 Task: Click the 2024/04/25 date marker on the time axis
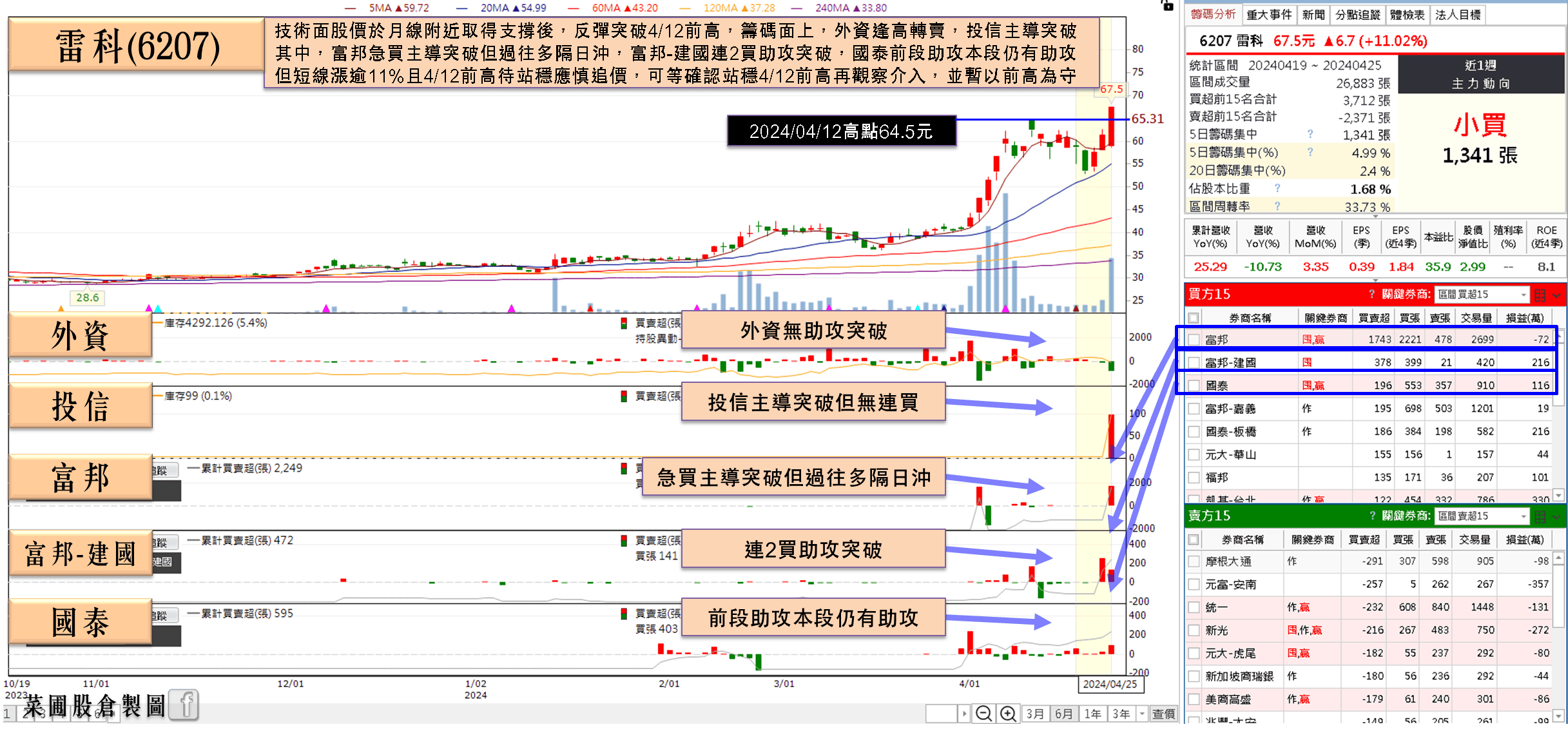click(1110, 684)
